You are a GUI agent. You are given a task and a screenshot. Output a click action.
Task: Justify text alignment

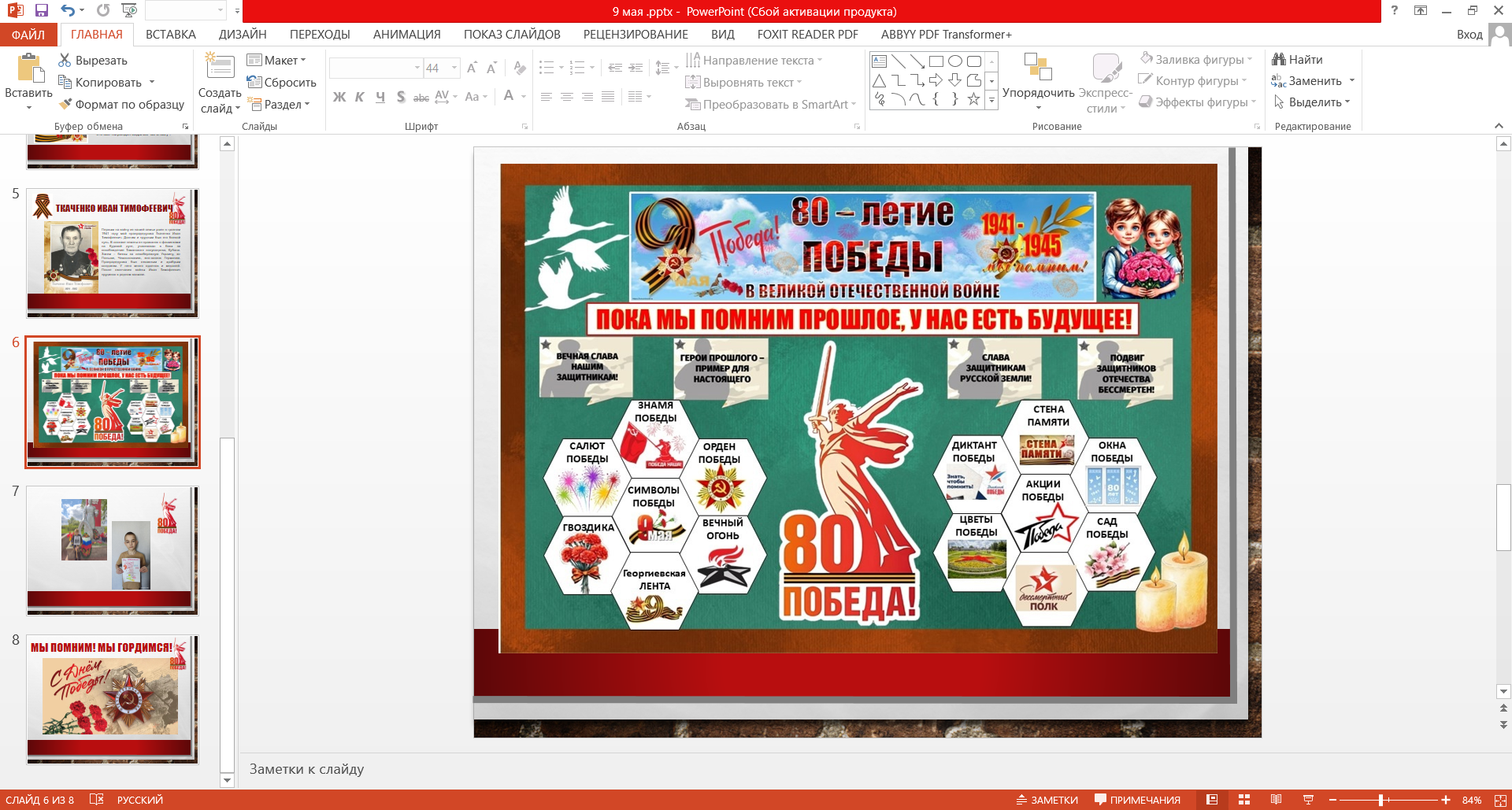(x=608, y=97)
